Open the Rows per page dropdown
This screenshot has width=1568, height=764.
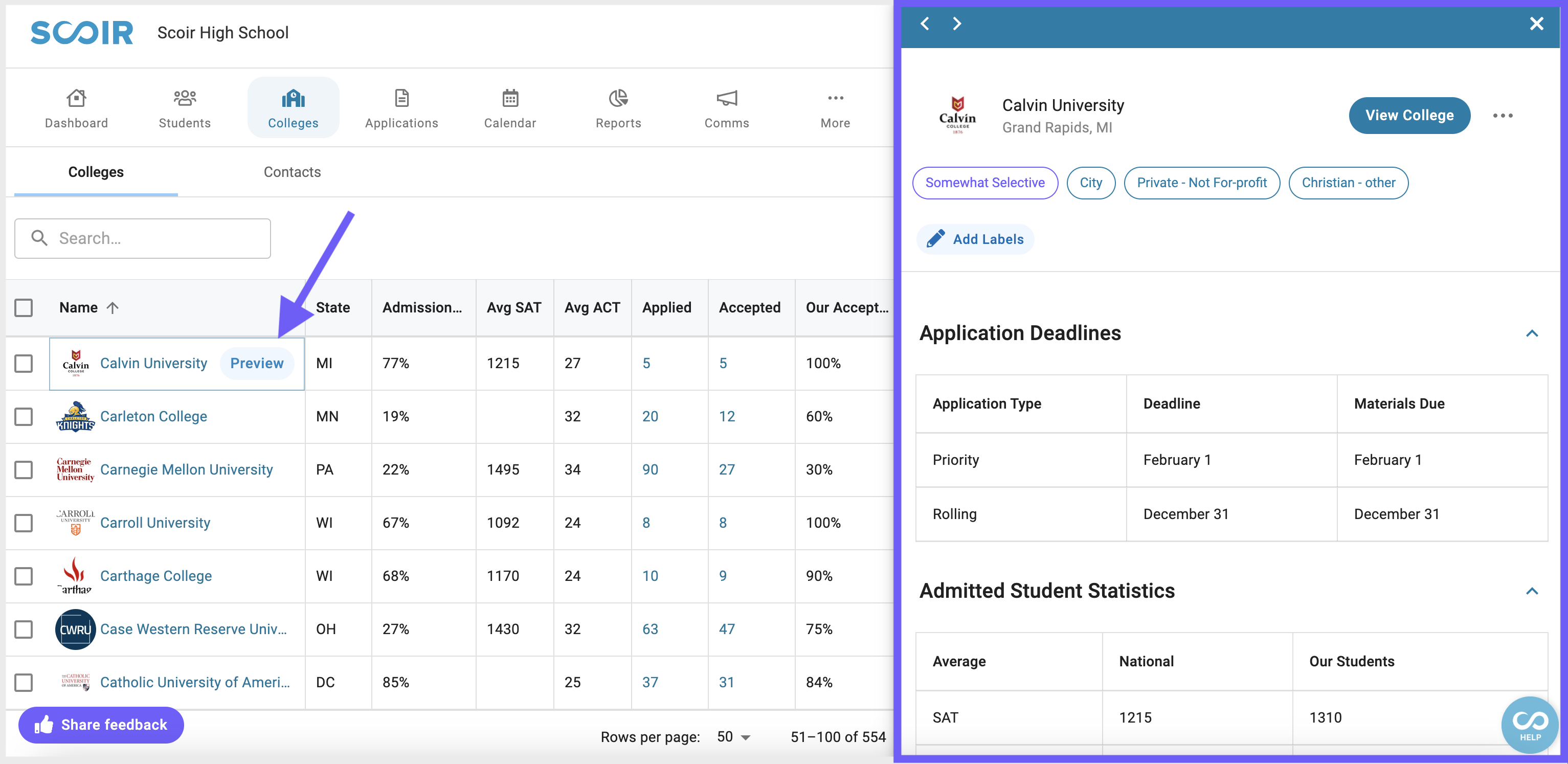[733, 736]
